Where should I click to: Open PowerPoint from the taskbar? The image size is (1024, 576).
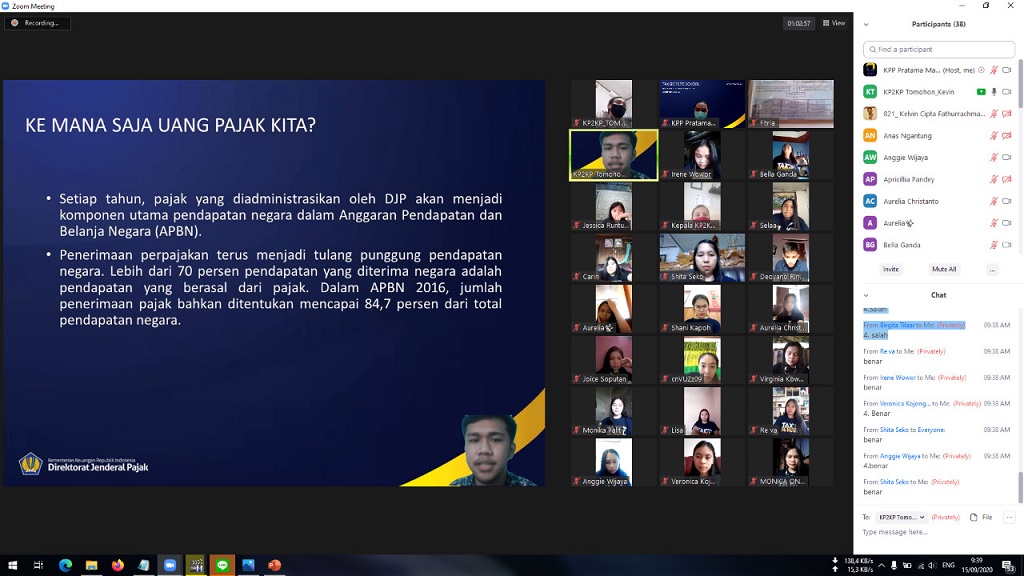pyautogui.click(x=274, y=565)
